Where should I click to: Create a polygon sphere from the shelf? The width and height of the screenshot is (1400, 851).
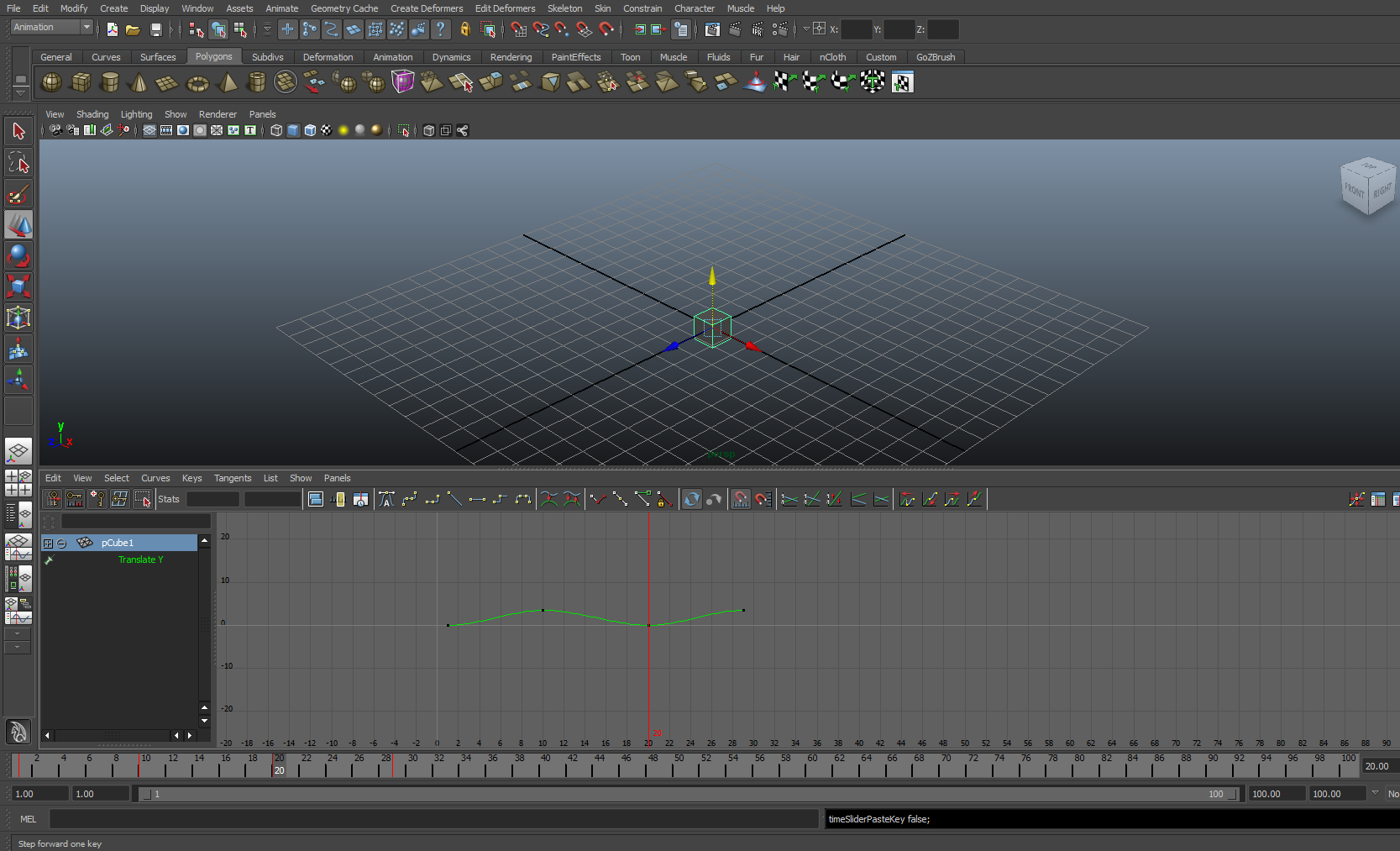(x=51, y=82)
